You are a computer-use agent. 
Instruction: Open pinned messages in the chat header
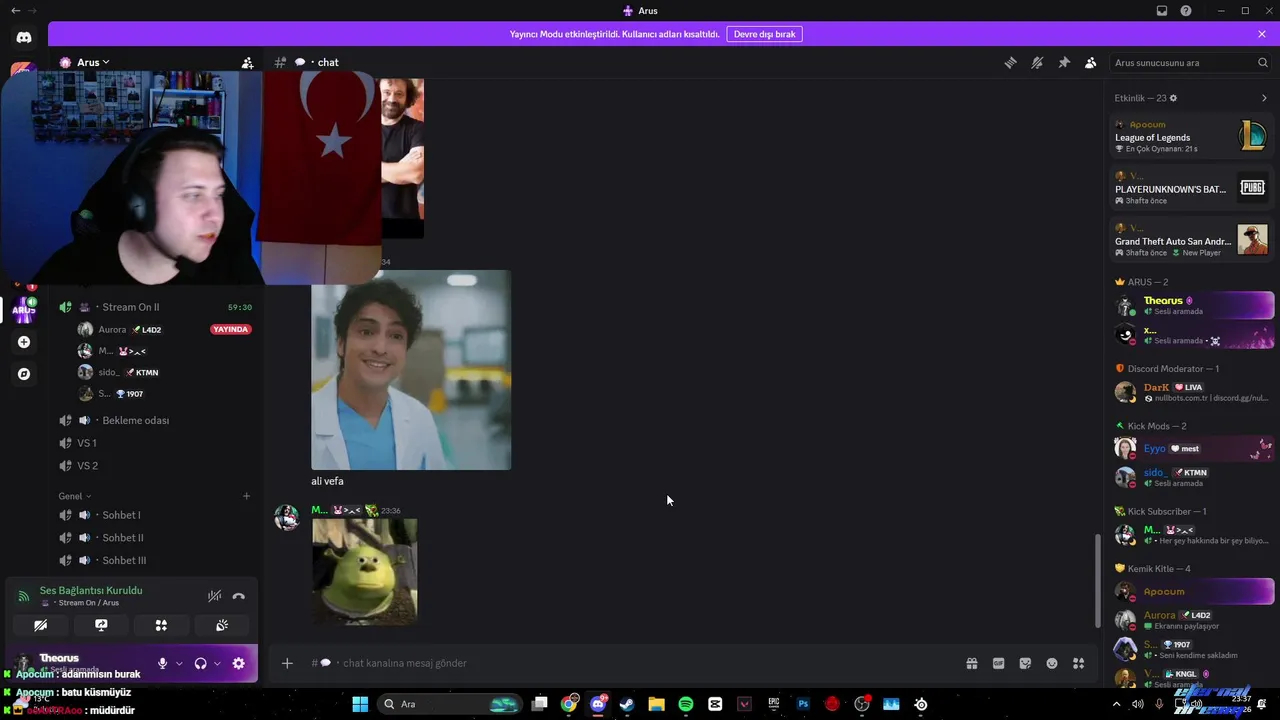pos(1064,62)
